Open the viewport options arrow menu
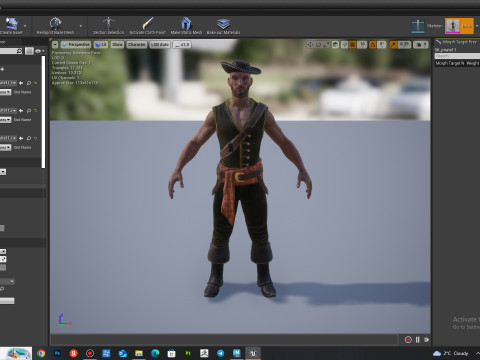This screenshot has height=360, width=480. coord(55,45)
